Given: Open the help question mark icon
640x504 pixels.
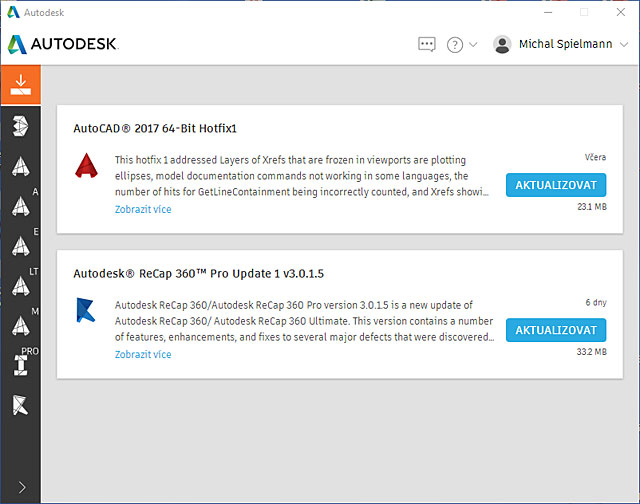Looking at the screenshot, I should tap(455, 44).
